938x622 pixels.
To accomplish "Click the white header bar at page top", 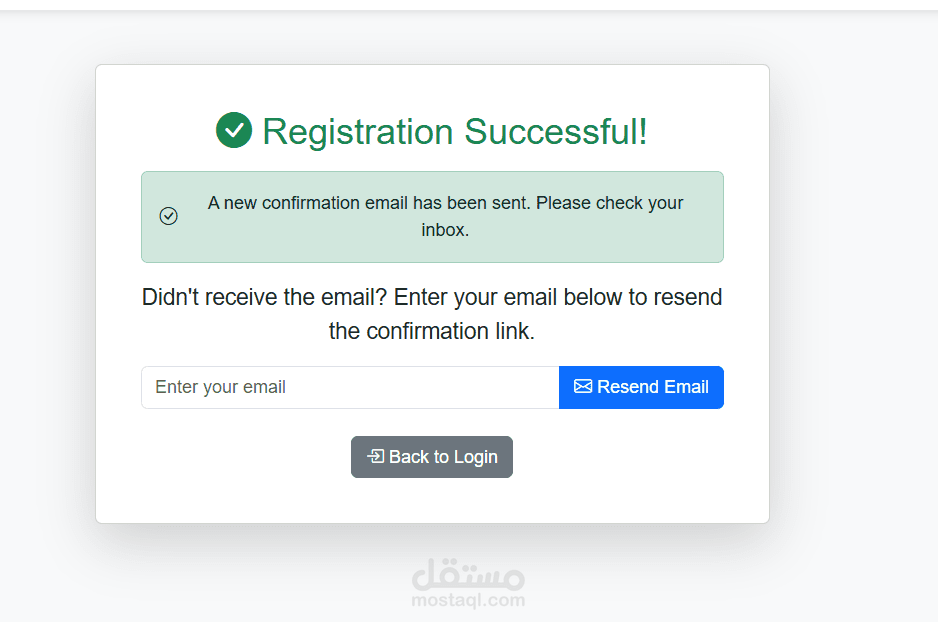I will [x=469, y=4].
